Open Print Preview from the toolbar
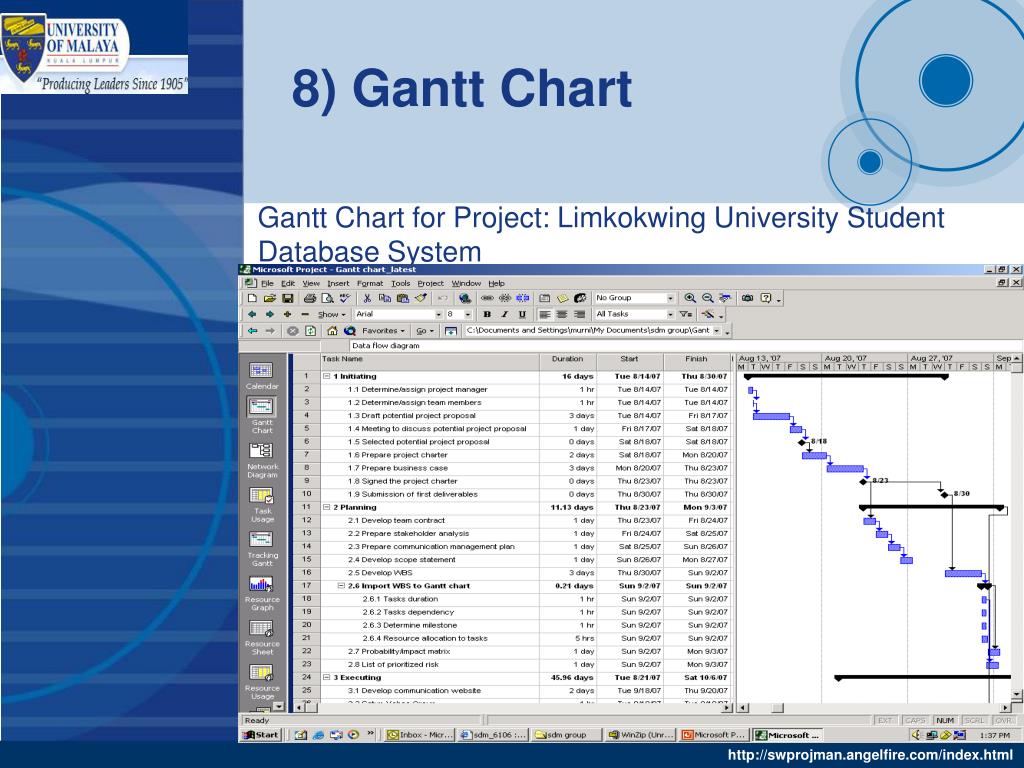 (x=327, y=298)
